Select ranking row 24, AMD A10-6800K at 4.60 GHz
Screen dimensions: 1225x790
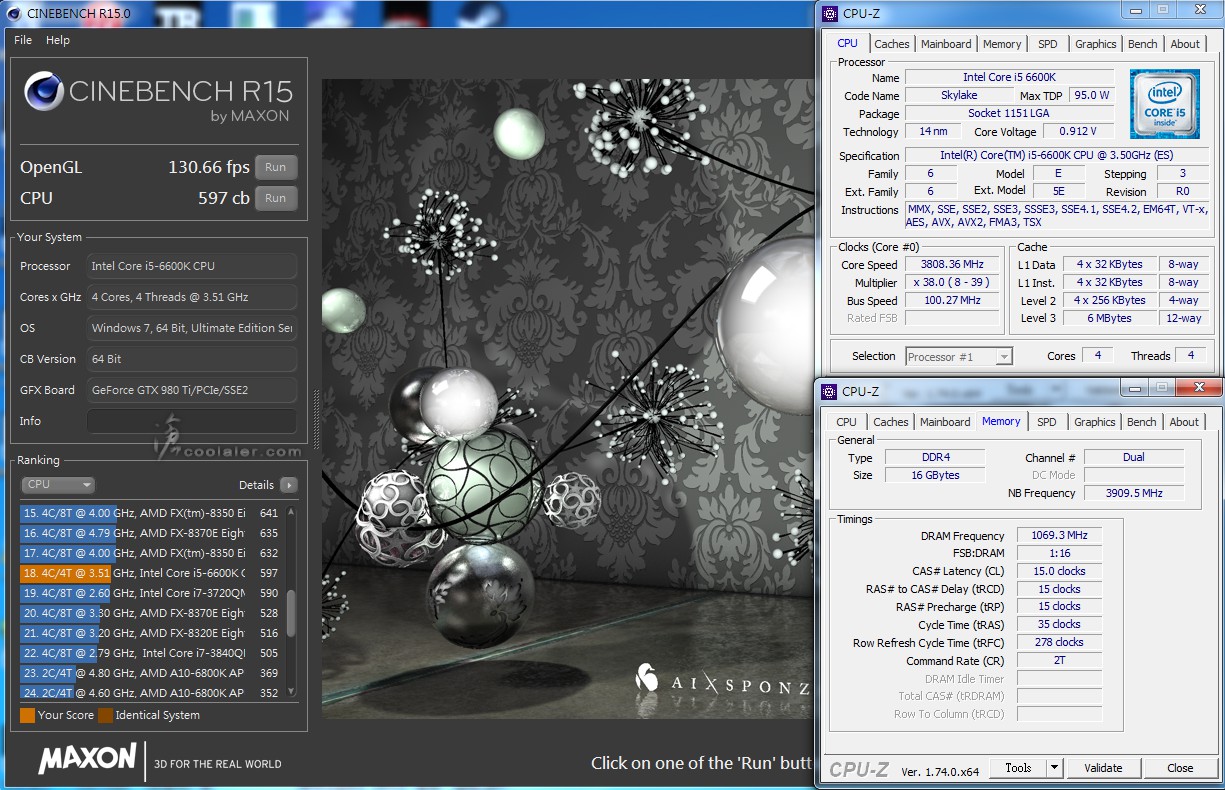pyautogui.click(x=151, y=693)
